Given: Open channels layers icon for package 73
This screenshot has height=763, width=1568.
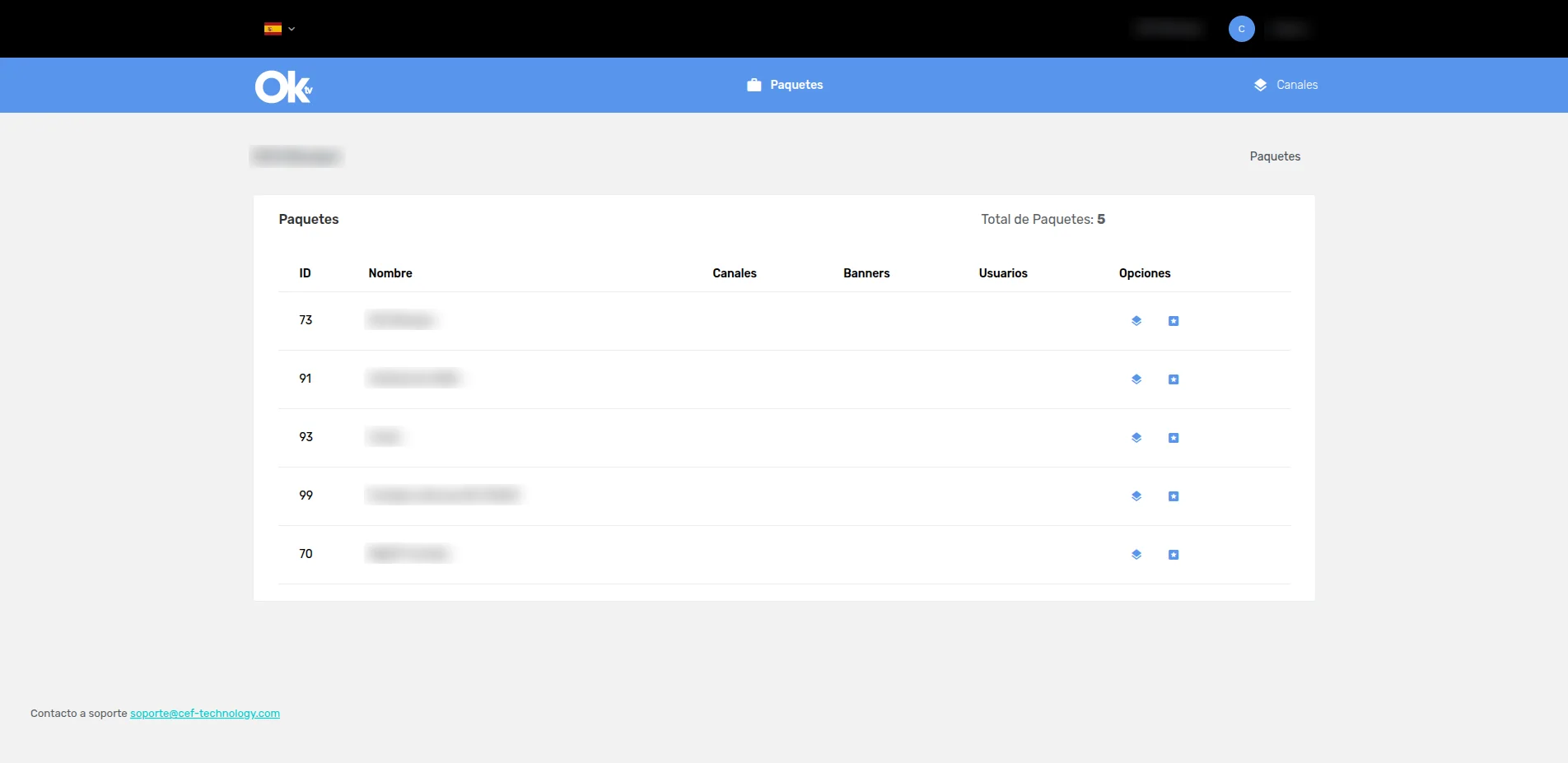Looking at the screenshot, I should click(x=1136, y=321).
